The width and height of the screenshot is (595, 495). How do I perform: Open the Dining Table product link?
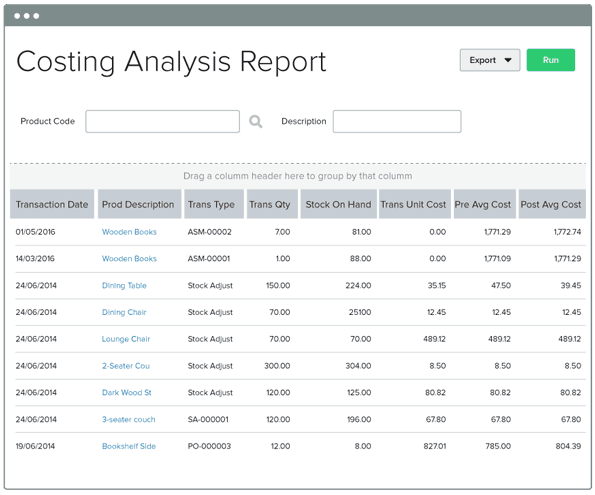[124, 285]
